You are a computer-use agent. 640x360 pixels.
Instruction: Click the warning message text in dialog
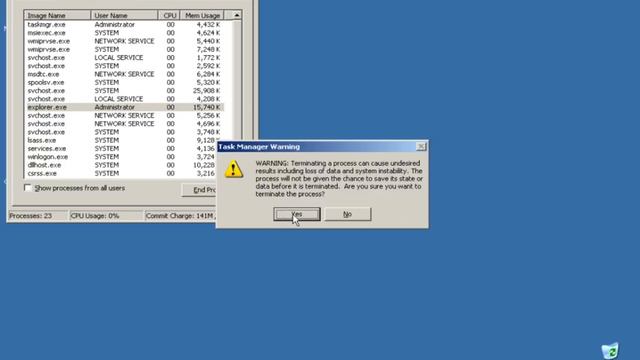pos(339,178)
